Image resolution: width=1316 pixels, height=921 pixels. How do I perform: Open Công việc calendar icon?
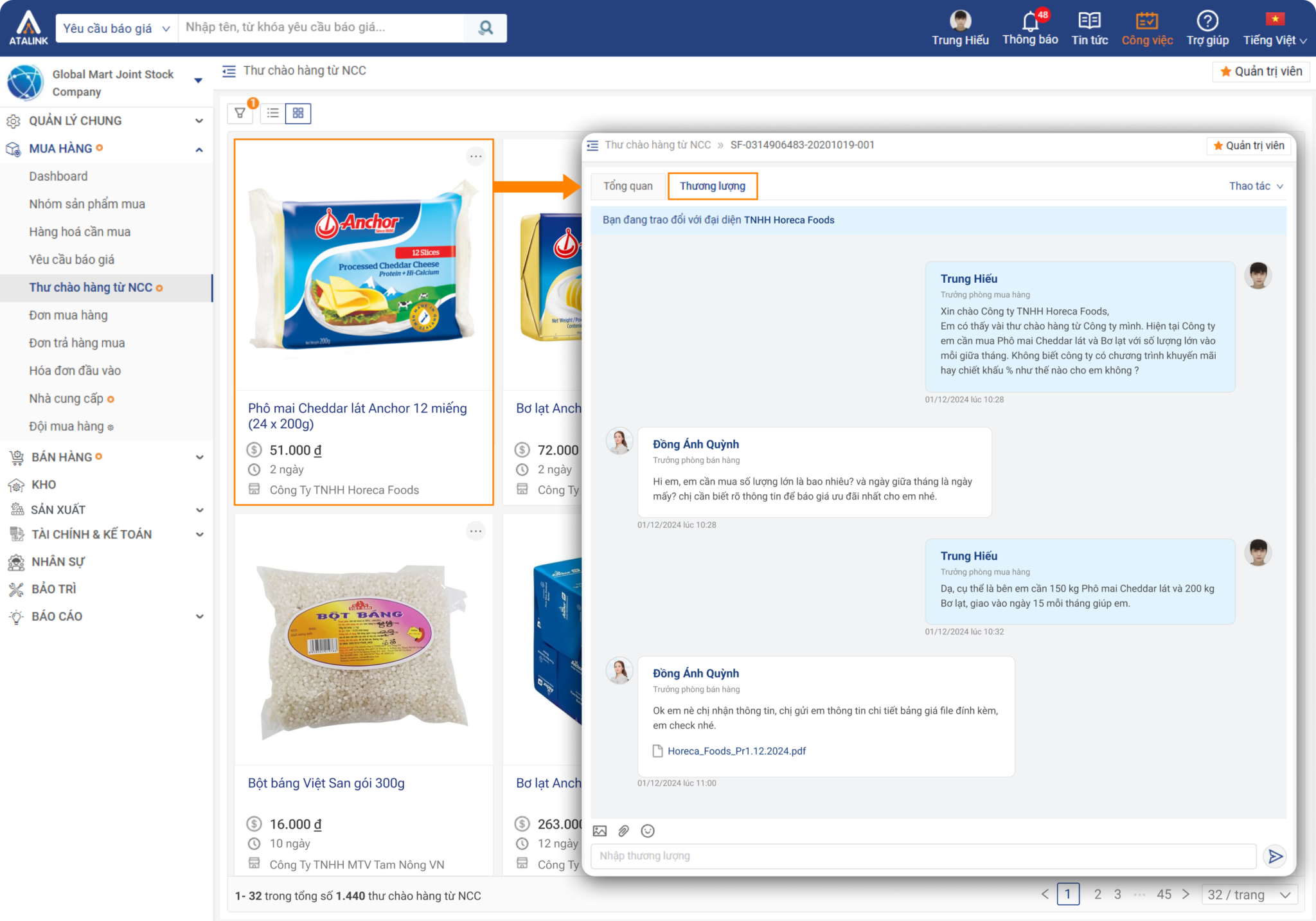1146,21
